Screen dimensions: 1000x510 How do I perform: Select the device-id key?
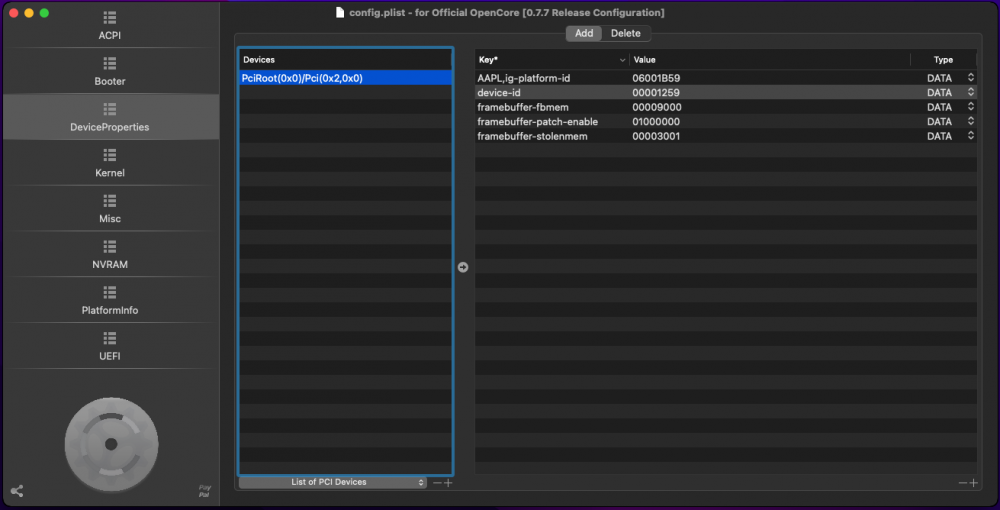pos(499,92)
